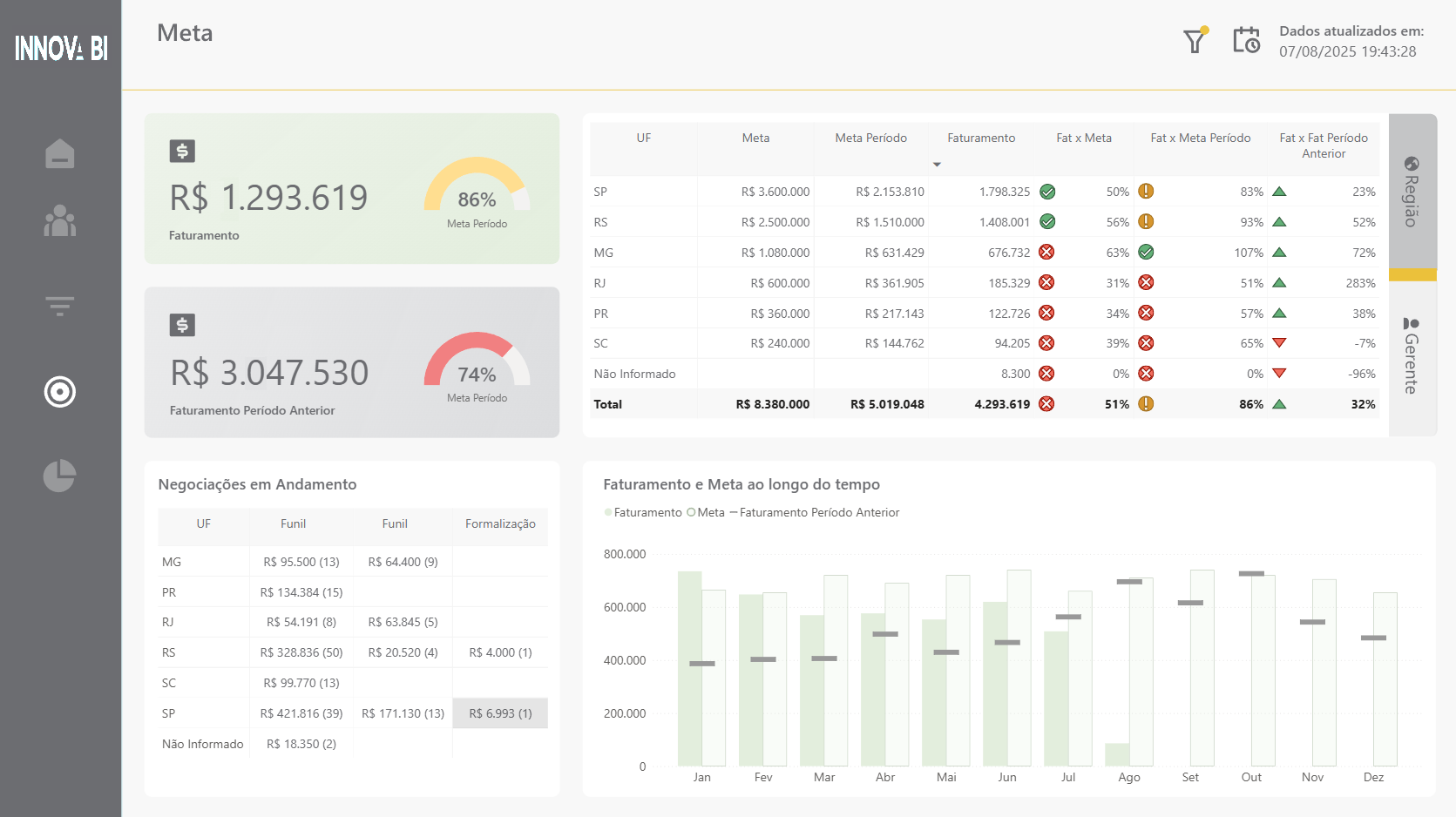Screen dimensions: 1456x817
Task: Open the funnel icon in the sidebar
Action: [x=59, y=306]
